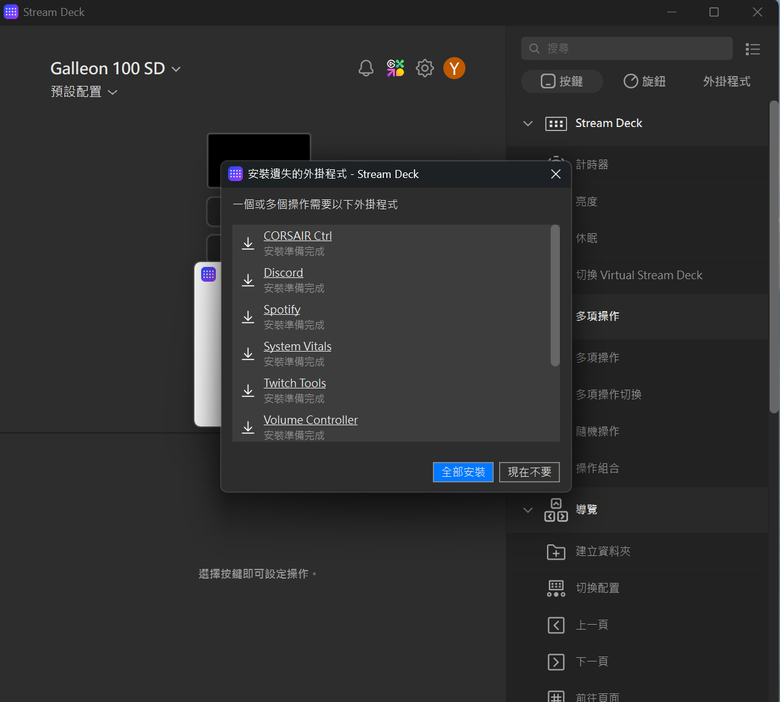The width and height of the screenshot is (780, 702).
Task: Switch to the 按鍵 tab
Action: (x=562, y=81)
